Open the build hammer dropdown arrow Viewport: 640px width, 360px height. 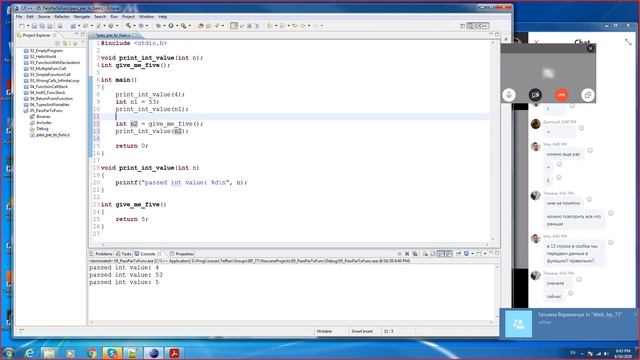(x=135, y=26)
